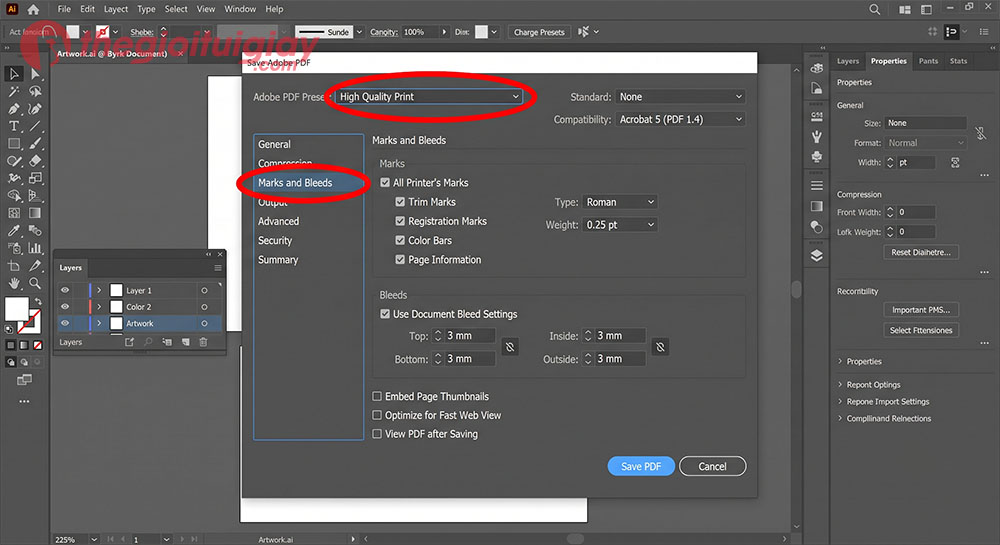Swap fill and stroke colors
1000x545 pixels.
38,302
